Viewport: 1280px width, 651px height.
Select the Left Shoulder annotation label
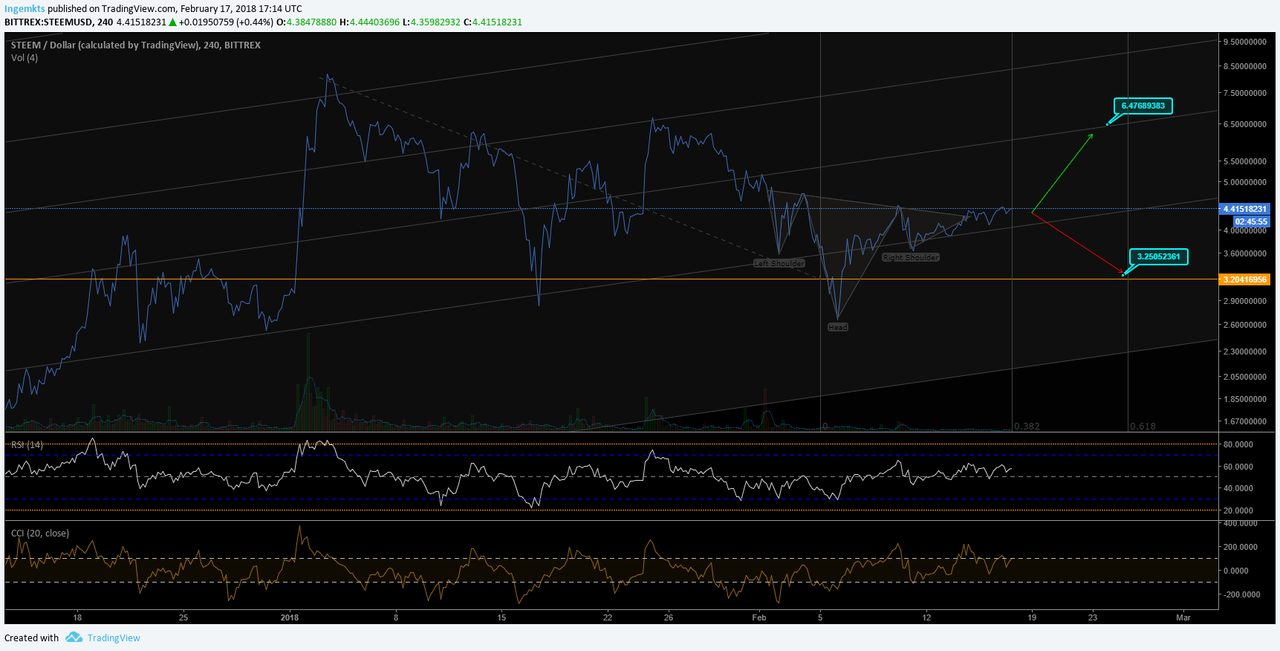[x=779, y=263]
